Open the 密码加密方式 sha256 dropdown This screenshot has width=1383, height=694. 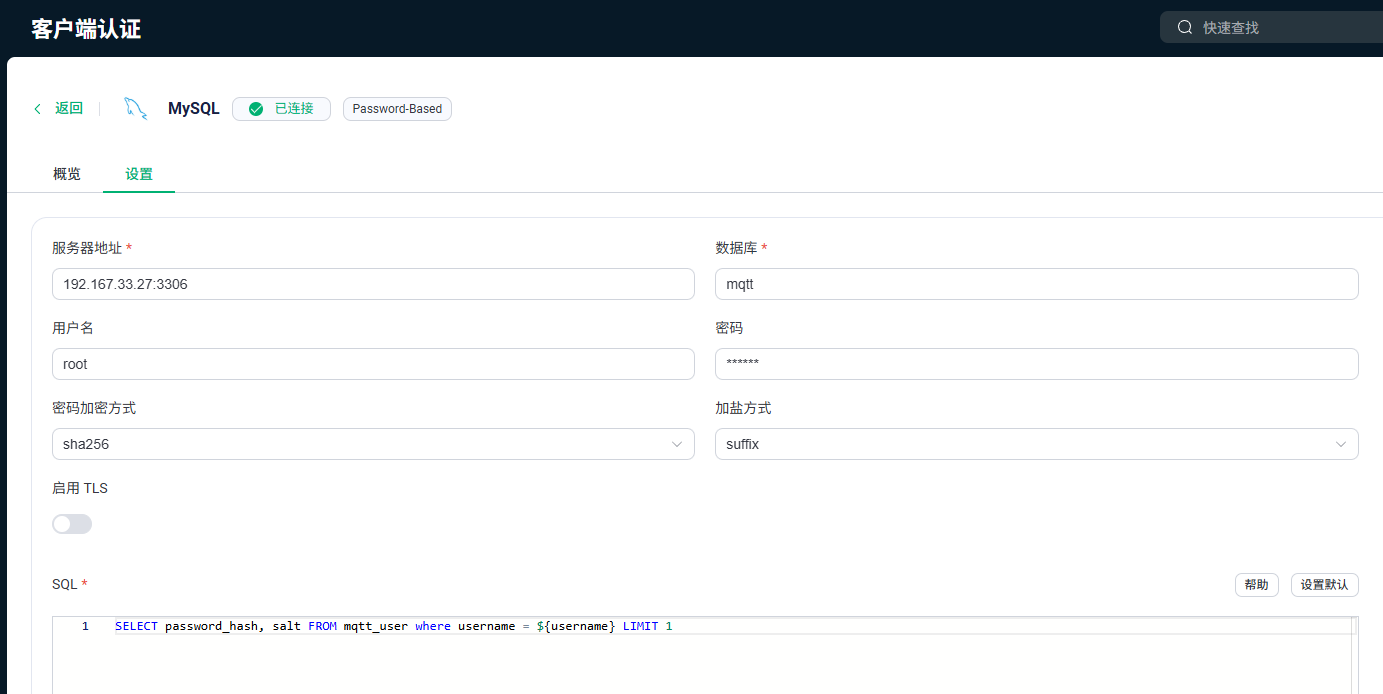[x=373, y=444]
